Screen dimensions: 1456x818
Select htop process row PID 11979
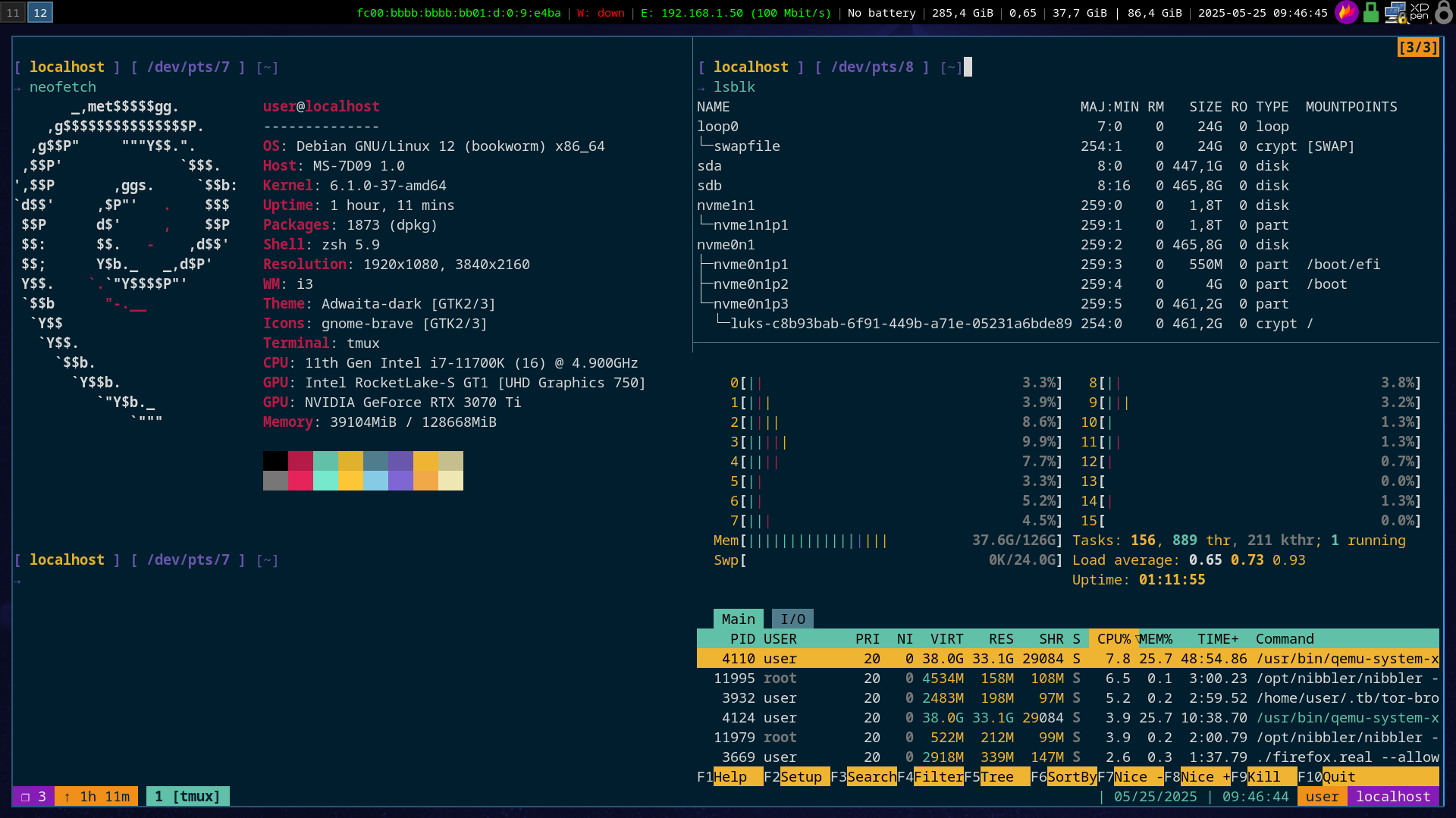tap(1068, 737)
